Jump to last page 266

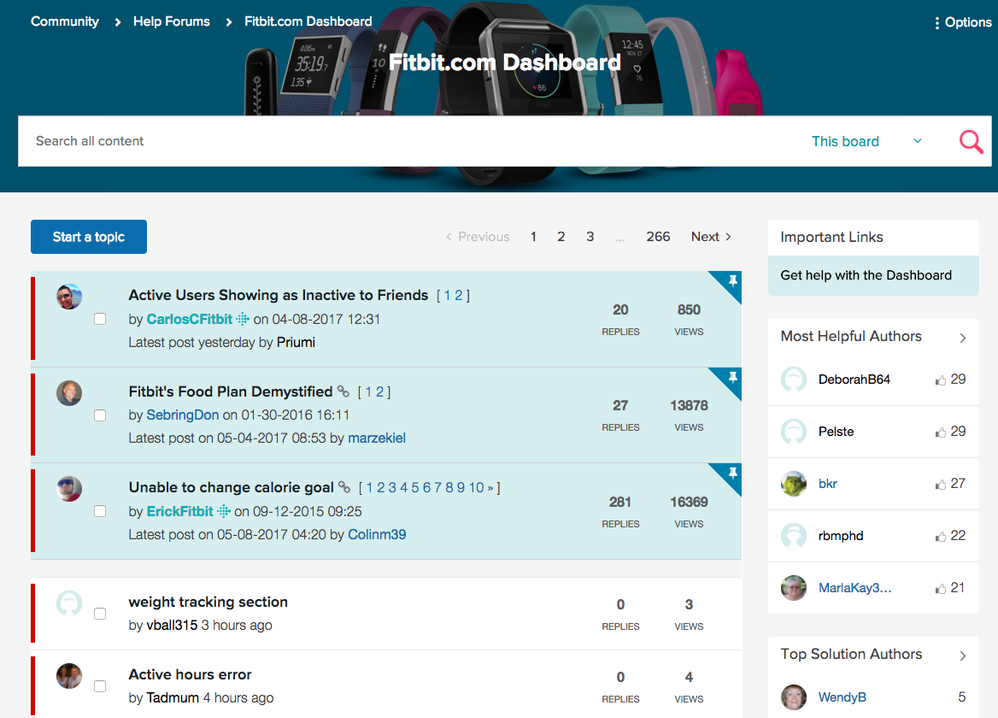[x=658, y=237]
